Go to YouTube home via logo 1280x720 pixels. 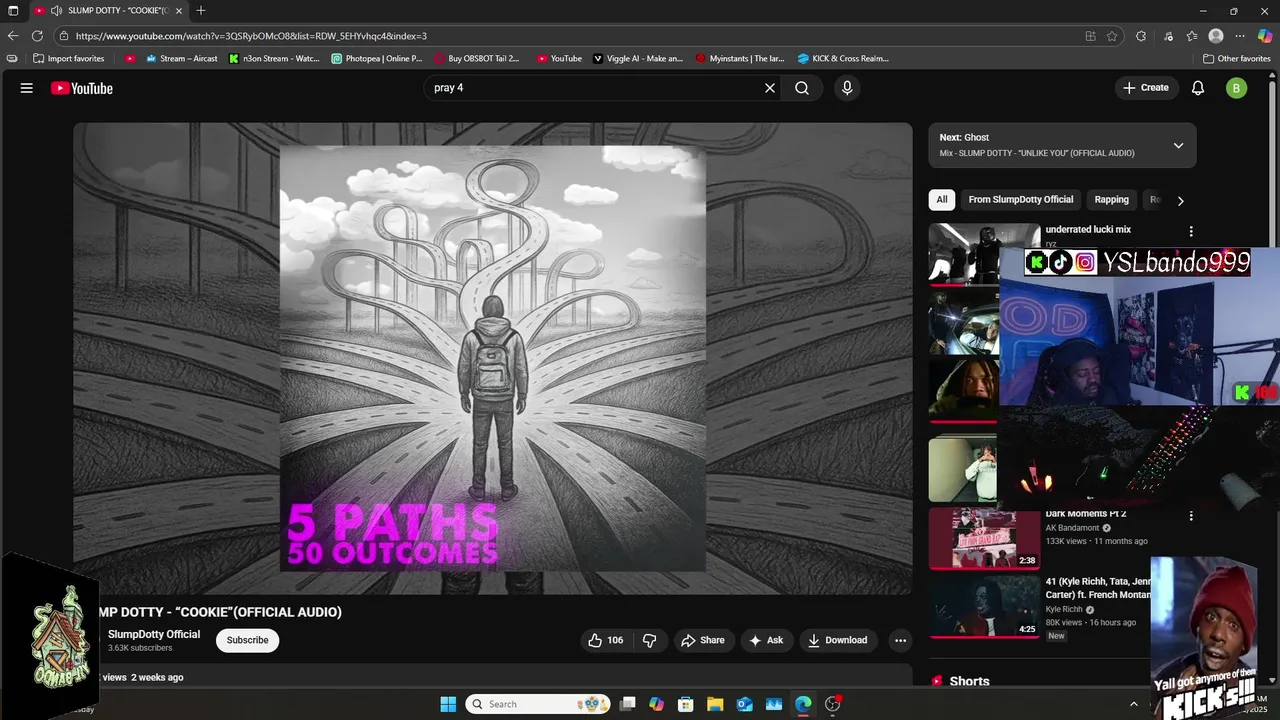tap(82, 88)
